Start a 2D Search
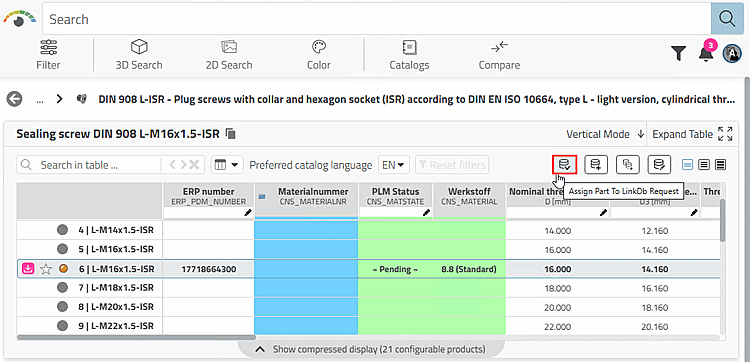750x362 pixels. [229, 55]
